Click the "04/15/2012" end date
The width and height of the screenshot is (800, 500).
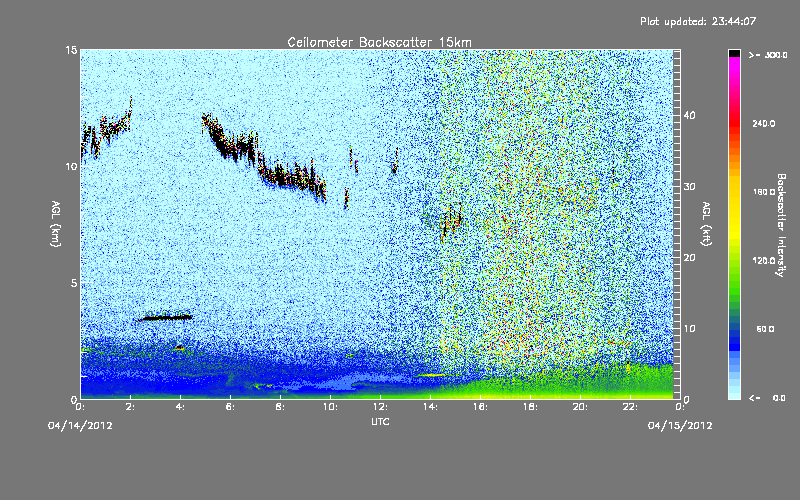click(x=680, y=425)
